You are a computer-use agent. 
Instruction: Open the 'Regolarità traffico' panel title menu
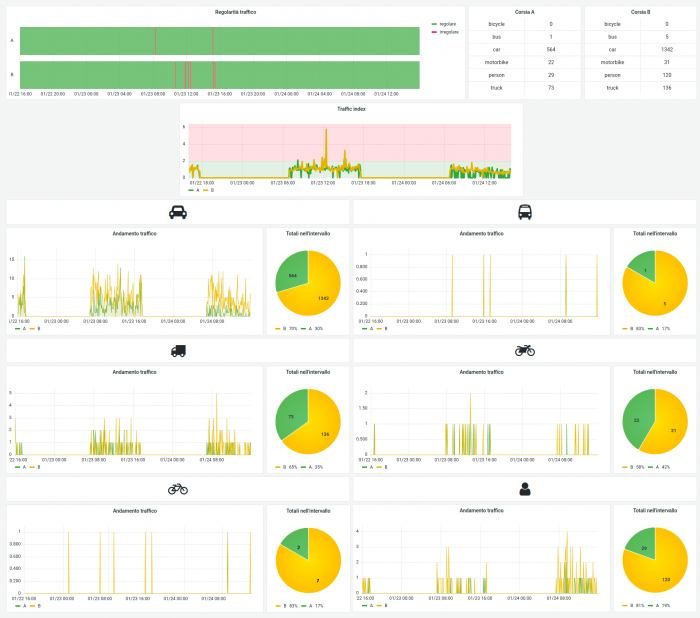(238, 12)
